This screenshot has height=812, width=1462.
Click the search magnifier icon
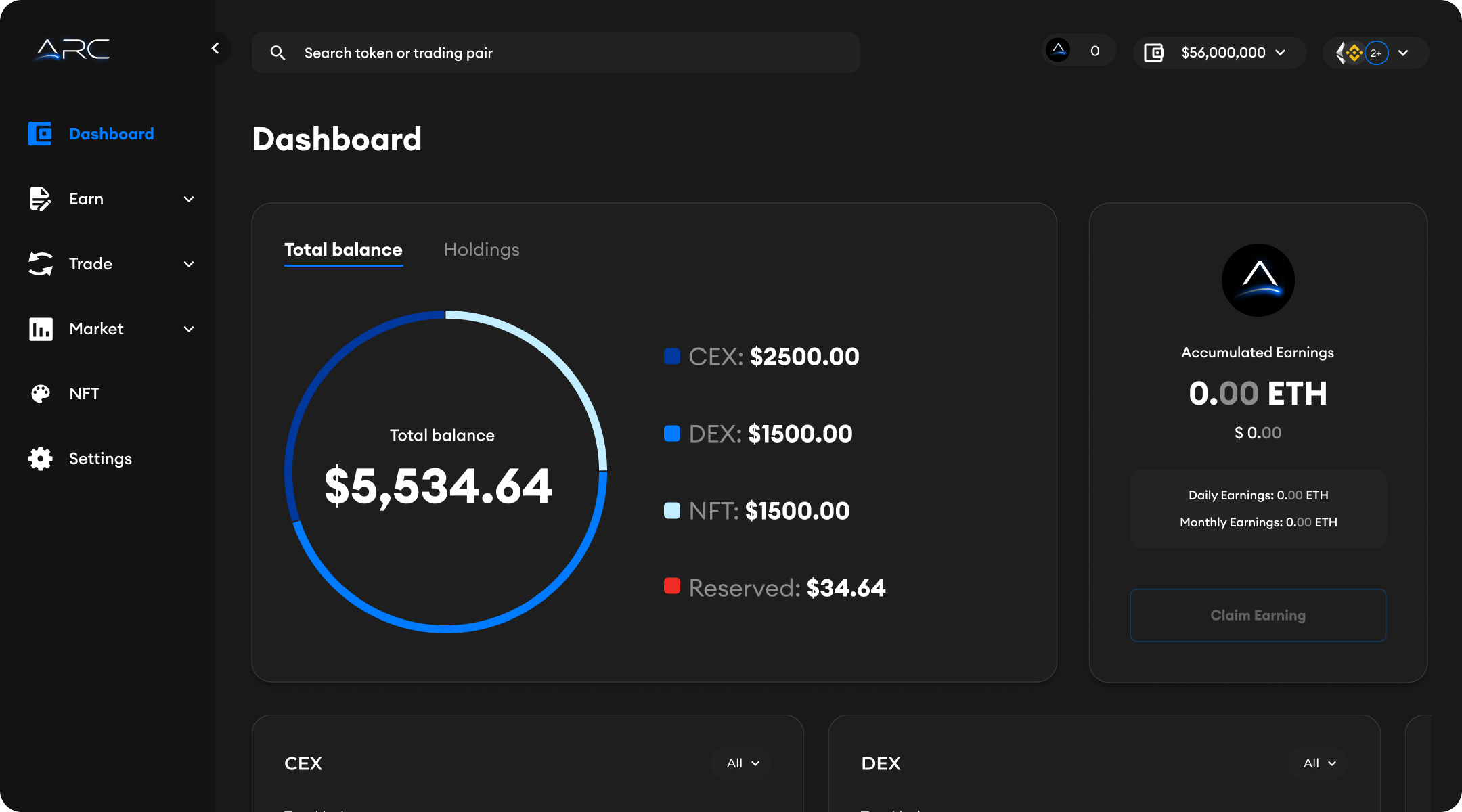(x=278, y=53)
